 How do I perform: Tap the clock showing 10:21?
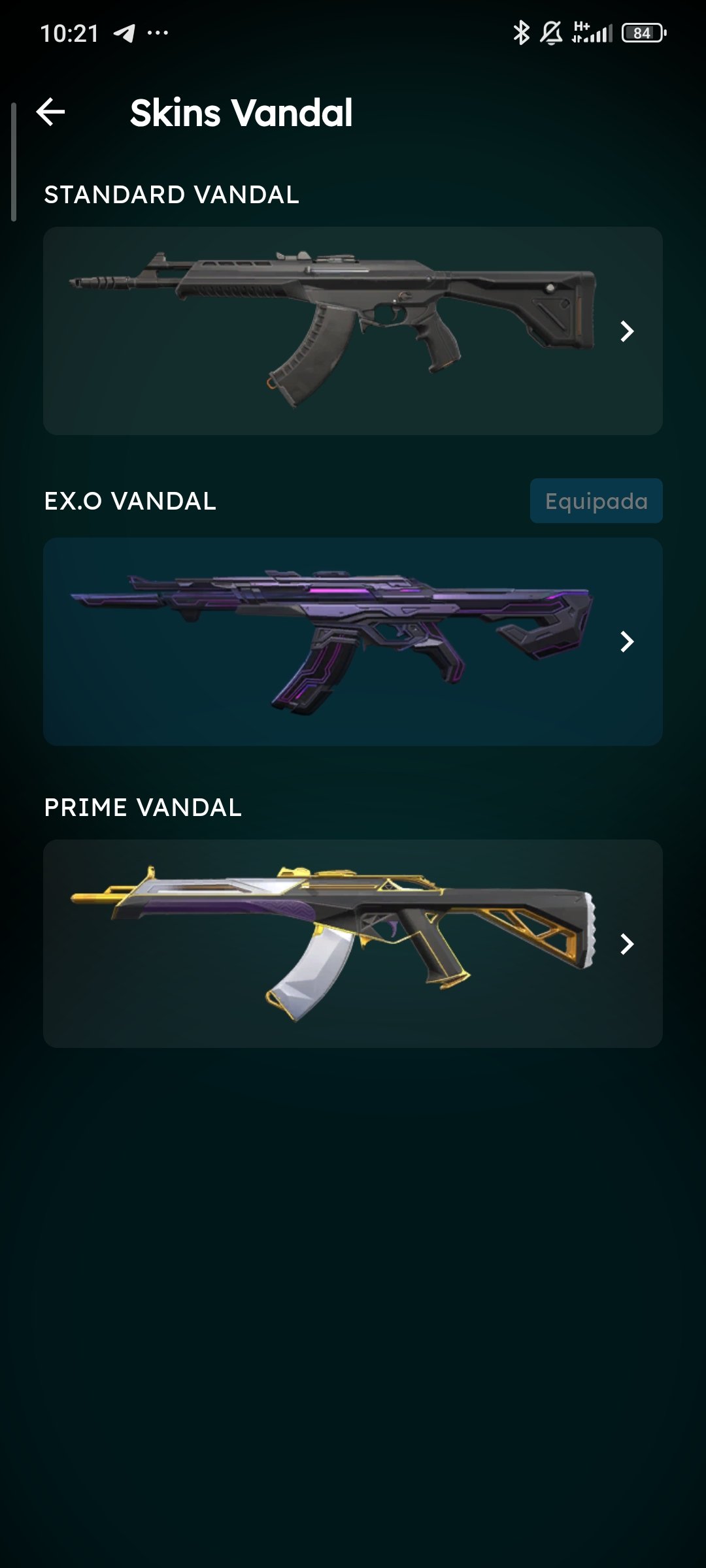[69, 33]
